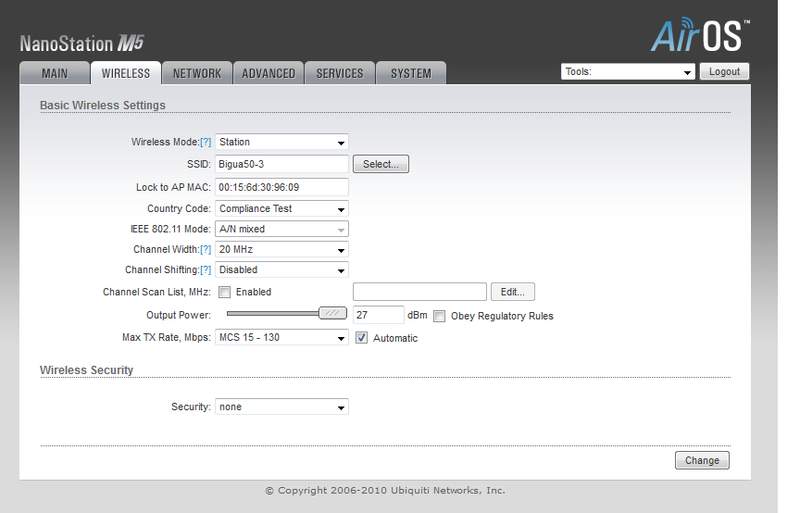Open help for Channel Width

click(x=206, y=249)
